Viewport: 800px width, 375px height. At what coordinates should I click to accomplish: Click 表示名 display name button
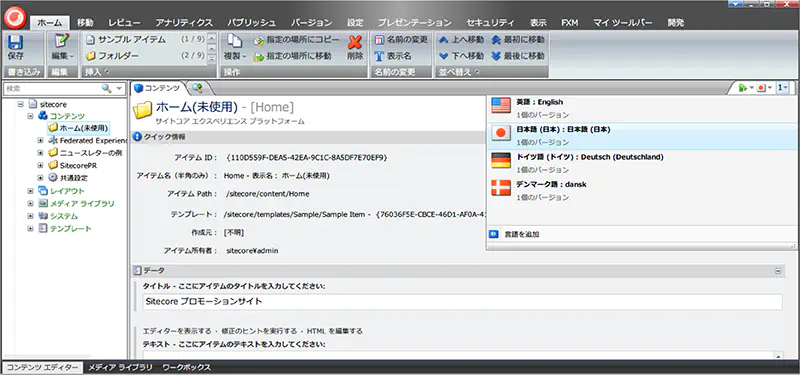pyautogui.click(x=393, y=56)
